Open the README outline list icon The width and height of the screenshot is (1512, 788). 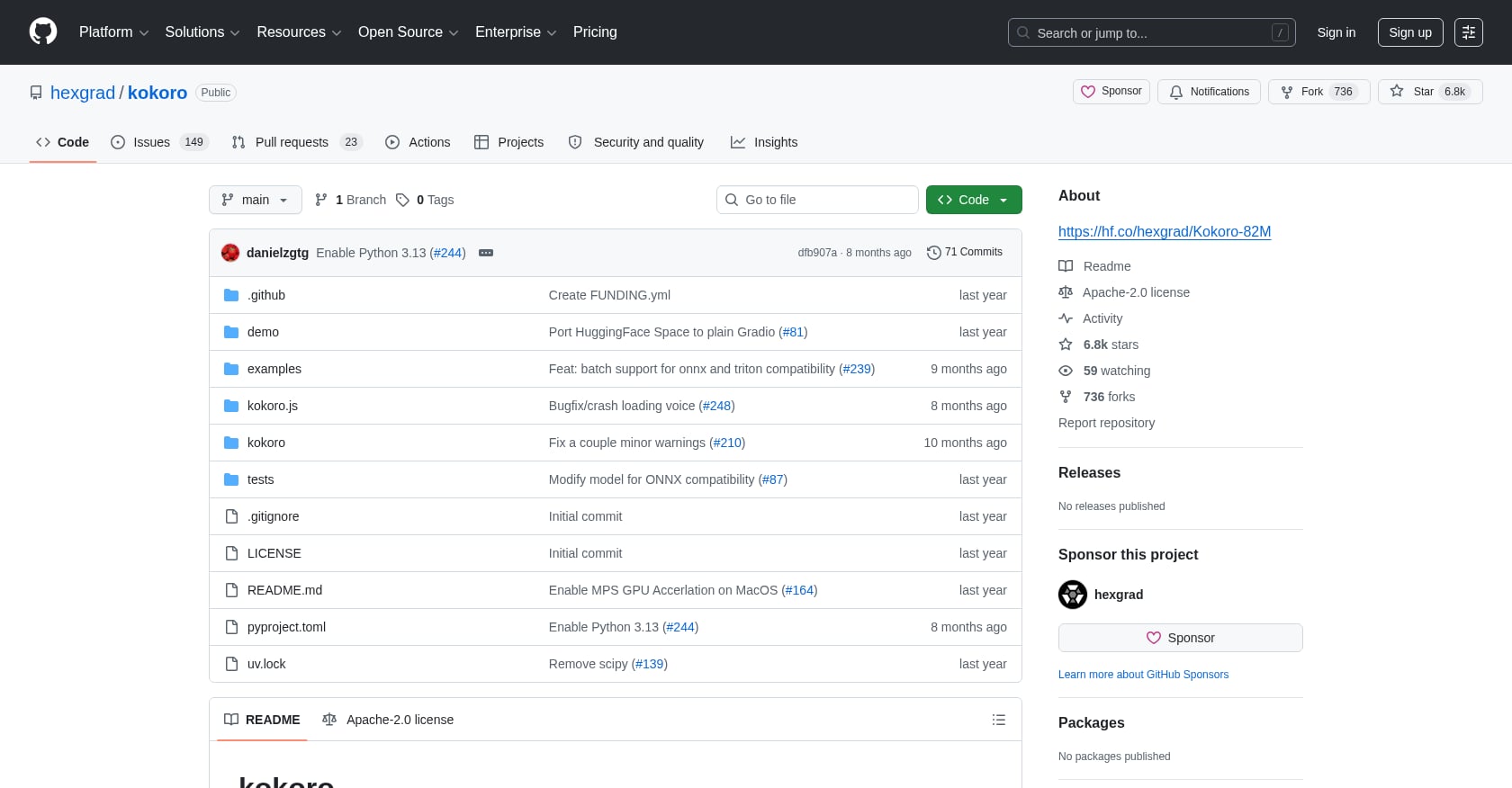click(999, 720)
